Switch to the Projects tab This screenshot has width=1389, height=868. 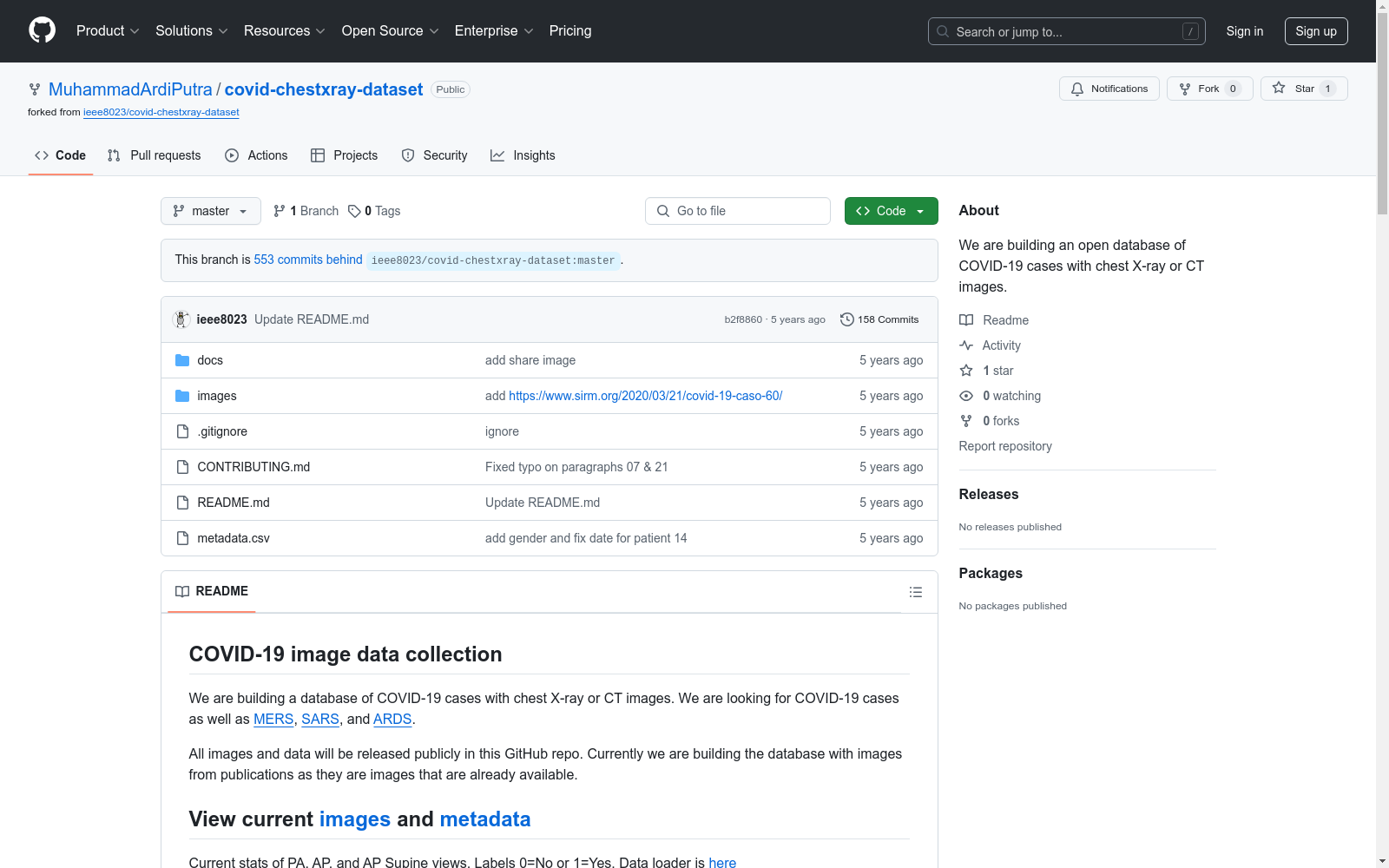pyautogui.click(x=345, y=155)
